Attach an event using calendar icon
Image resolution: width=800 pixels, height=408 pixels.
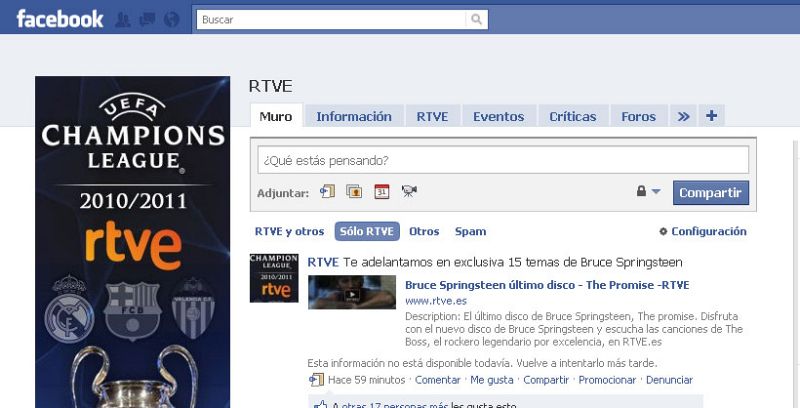[381, 192]
